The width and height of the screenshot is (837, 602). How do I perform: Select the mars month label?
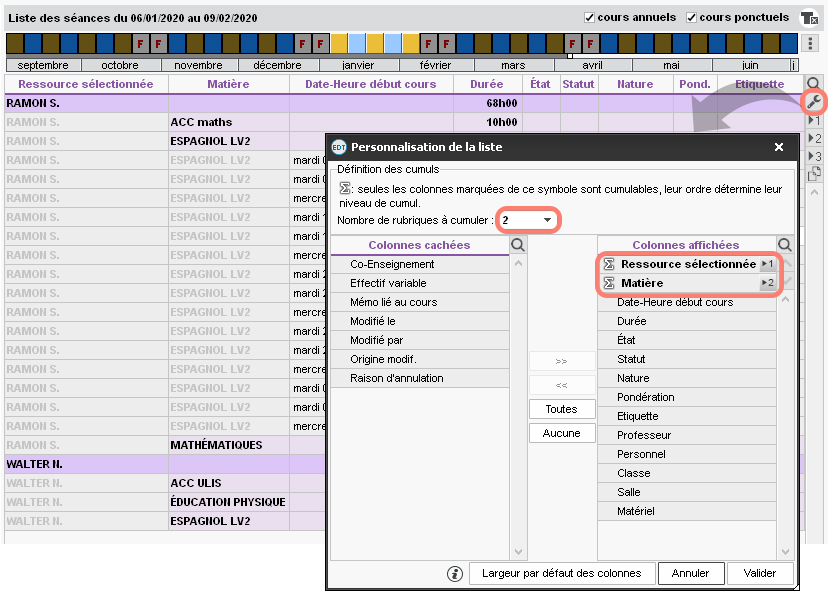coord(514,65)
